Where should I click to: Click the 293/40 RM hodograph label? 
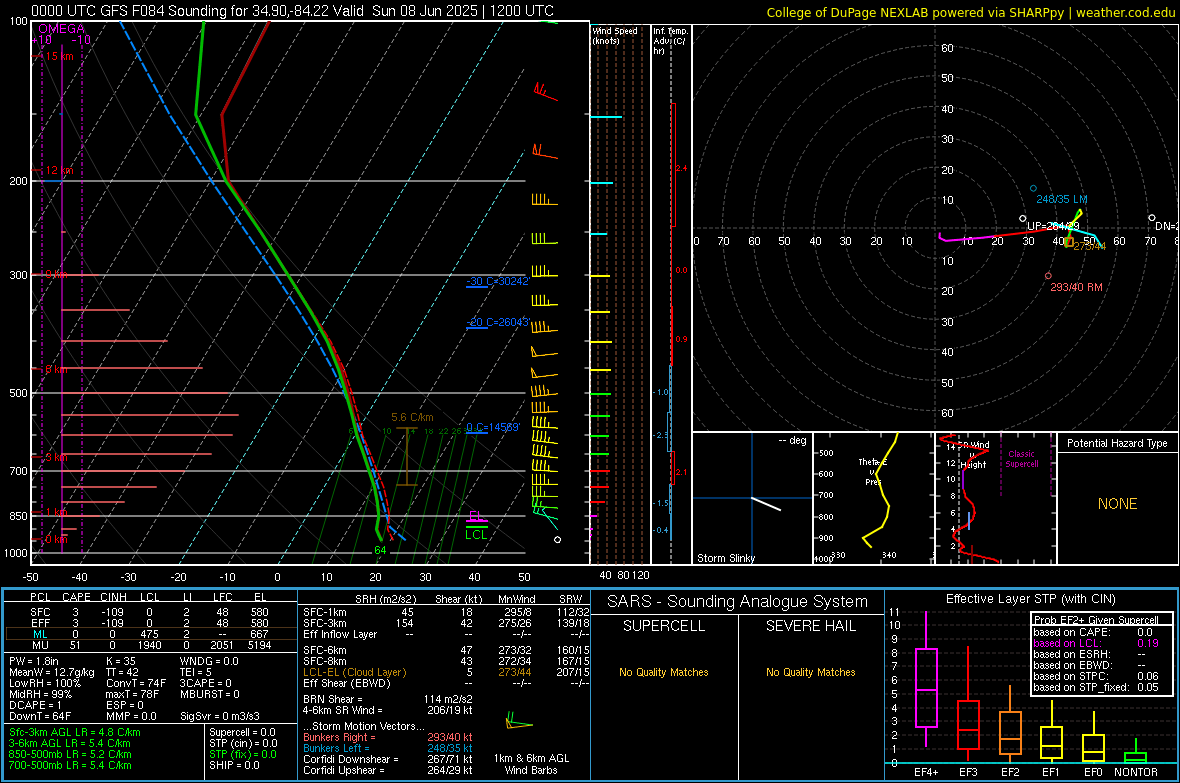click(1076, 287)
